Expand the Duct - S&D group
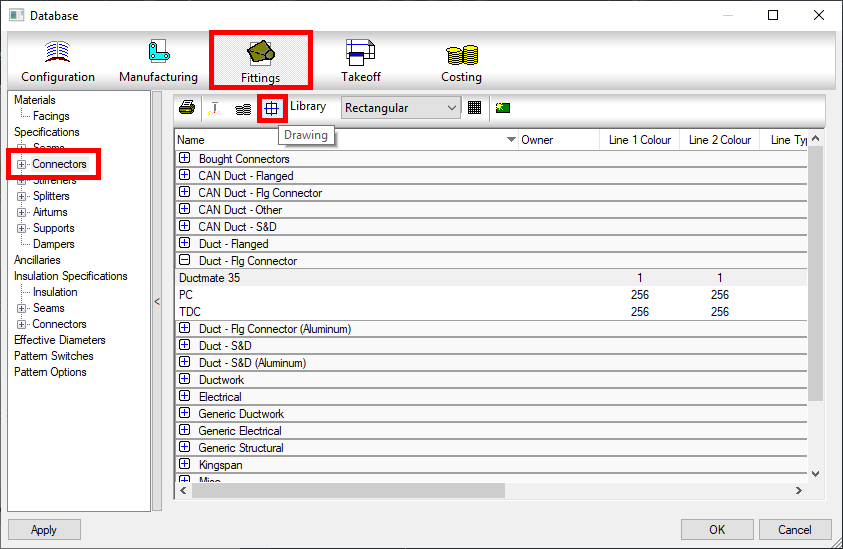Screen dimensions: 843x549 pyautogui.click(x=184, y=345)
